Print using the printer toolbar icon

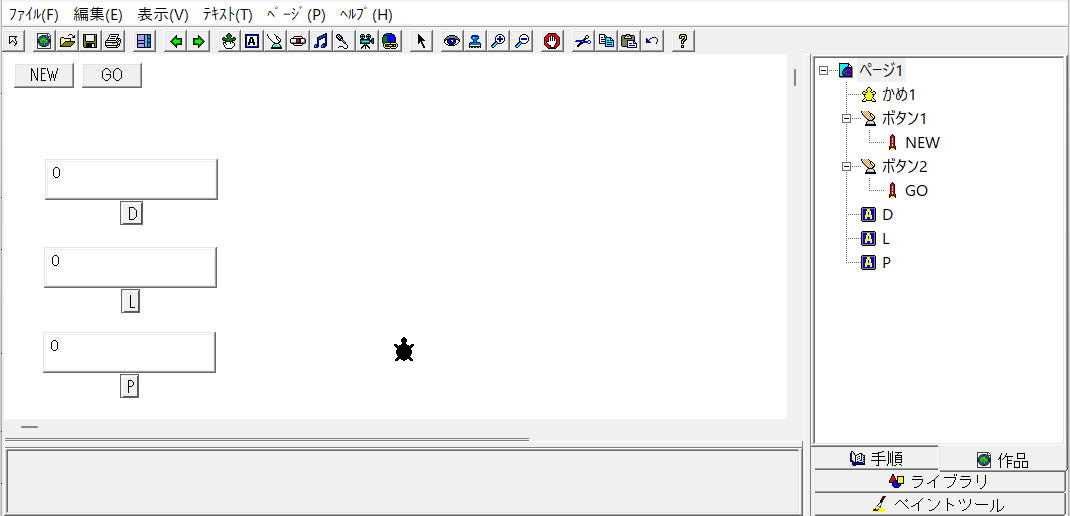click(113, 42)
